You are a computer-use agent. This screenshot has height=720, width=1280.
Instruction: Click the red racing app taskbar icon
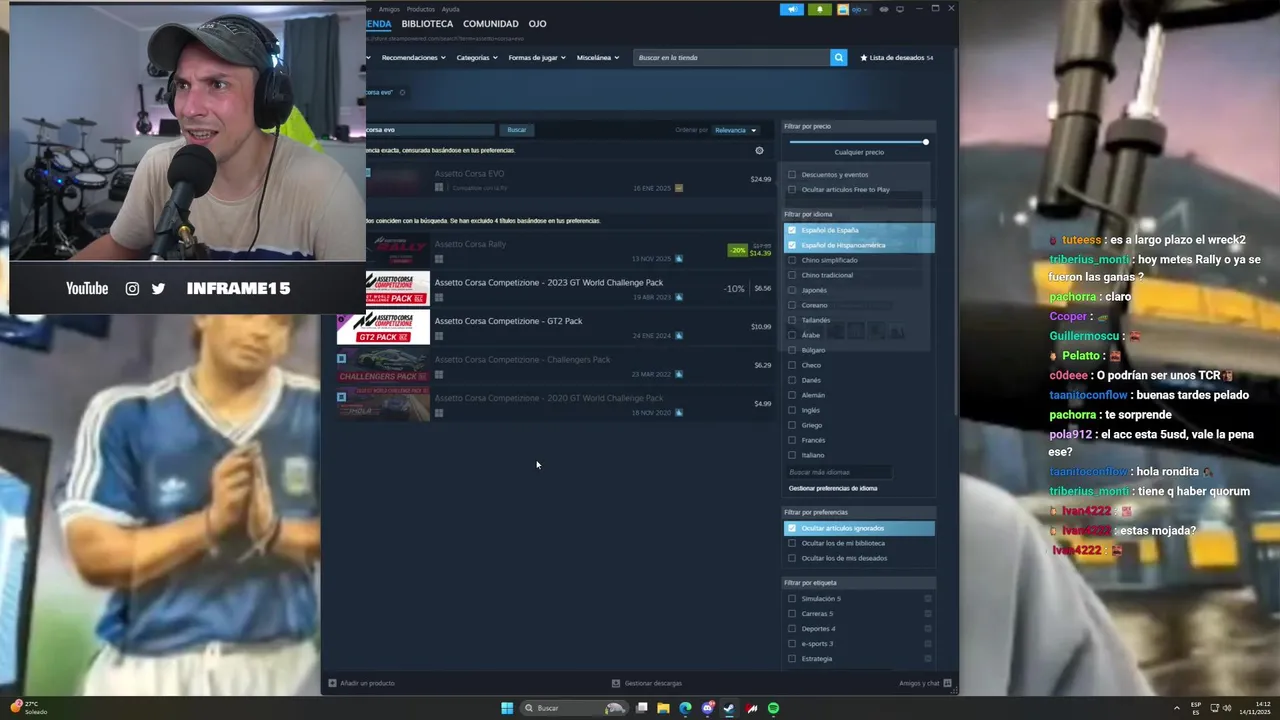[751, 708]
